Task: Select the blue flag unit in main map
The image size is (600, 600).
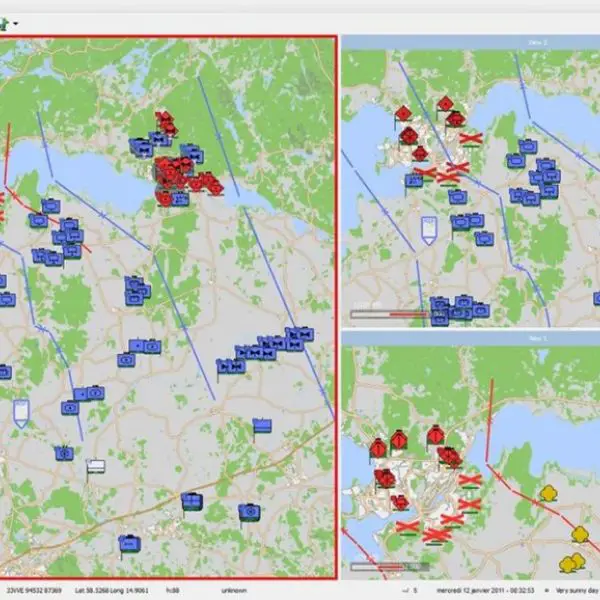Action: (262, 425)
